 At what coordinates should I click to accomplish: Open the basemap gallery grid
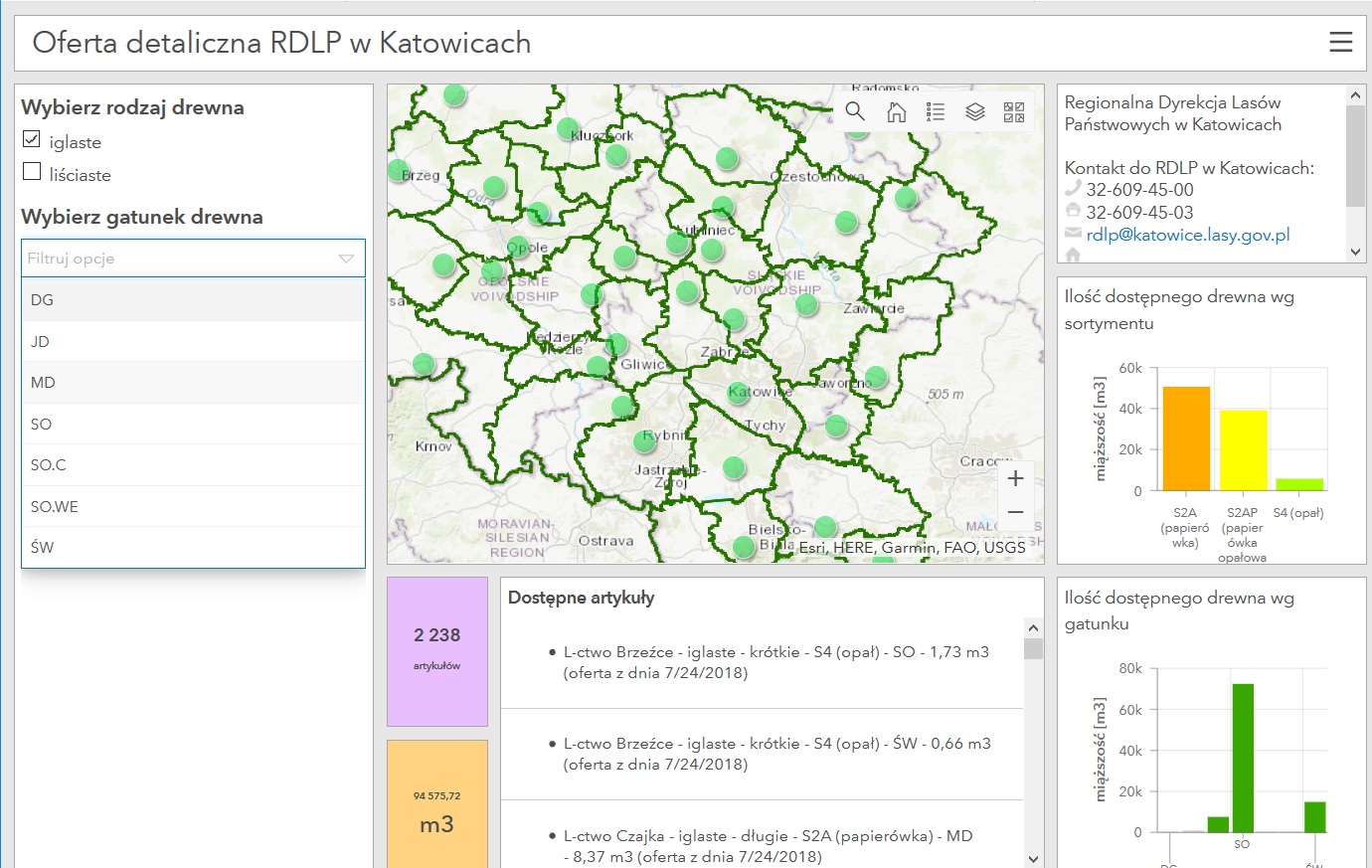tap(1013, 111)
